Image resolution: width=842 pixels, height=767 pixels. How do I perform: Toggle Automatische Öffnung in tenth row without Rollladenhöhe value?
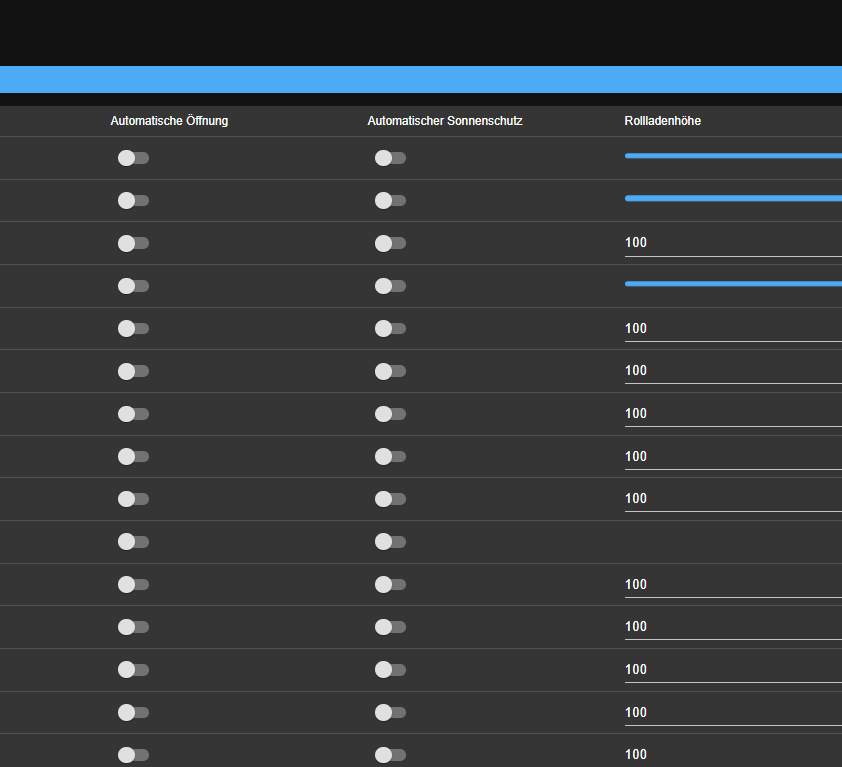133,541
